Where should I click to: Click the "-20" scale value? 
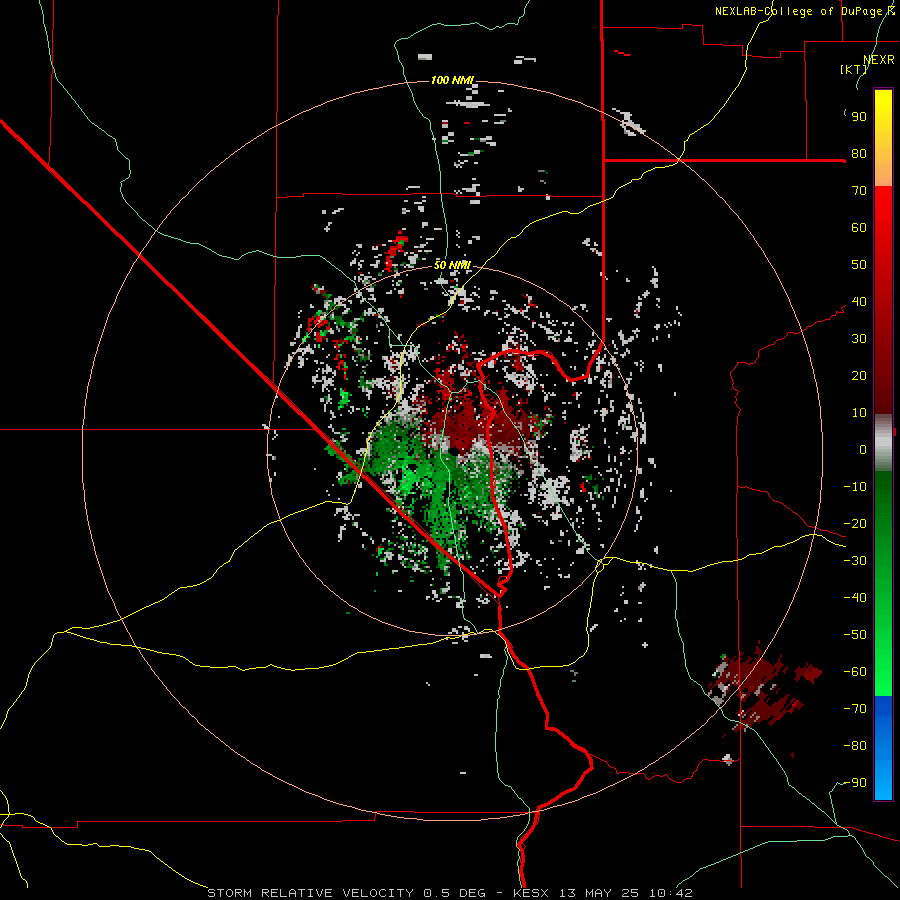855,524
